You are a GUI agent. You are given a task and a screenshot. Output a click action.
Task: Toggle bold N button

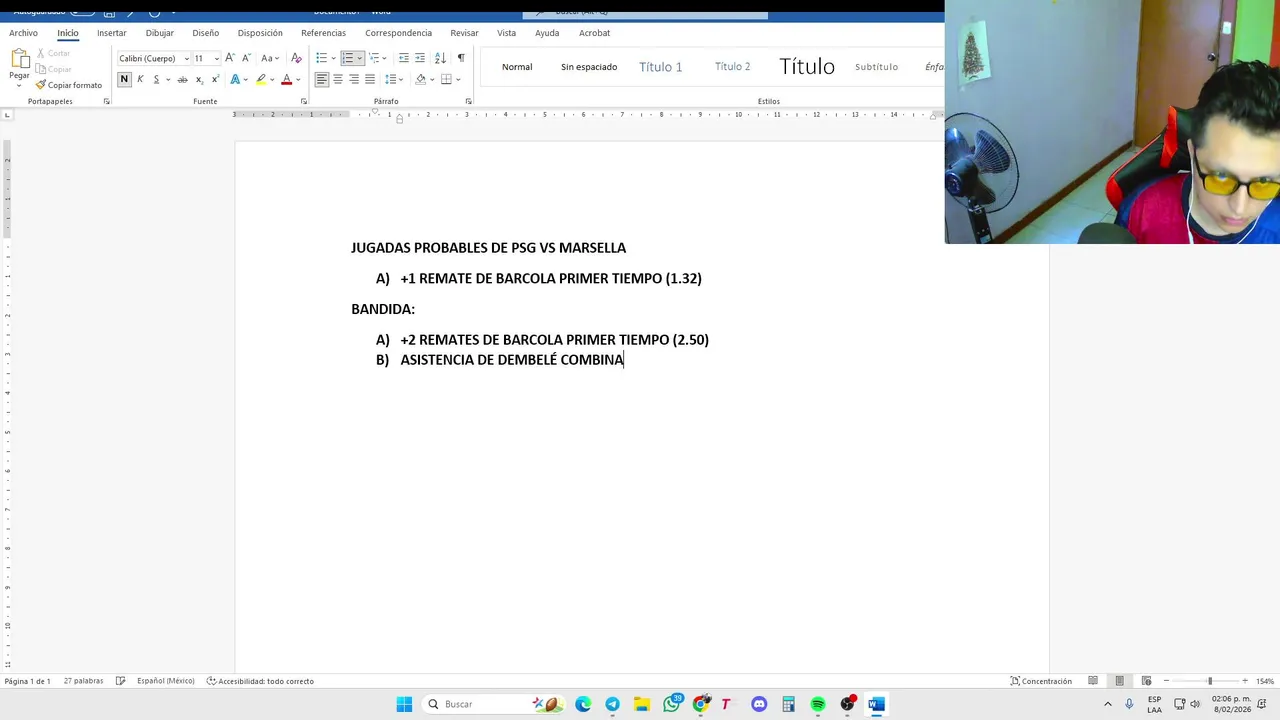click(124, 79)
